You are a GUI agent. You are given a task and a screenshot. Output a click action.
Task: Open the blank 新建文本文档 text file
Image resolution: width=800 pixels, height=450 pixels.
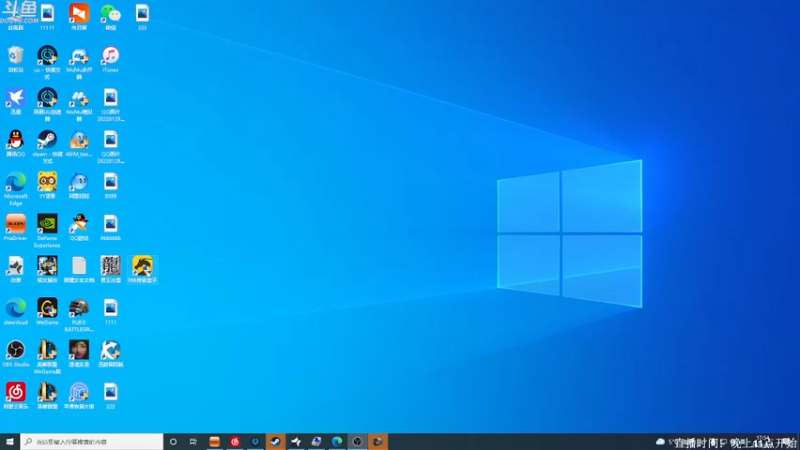[x=79, y=266]
